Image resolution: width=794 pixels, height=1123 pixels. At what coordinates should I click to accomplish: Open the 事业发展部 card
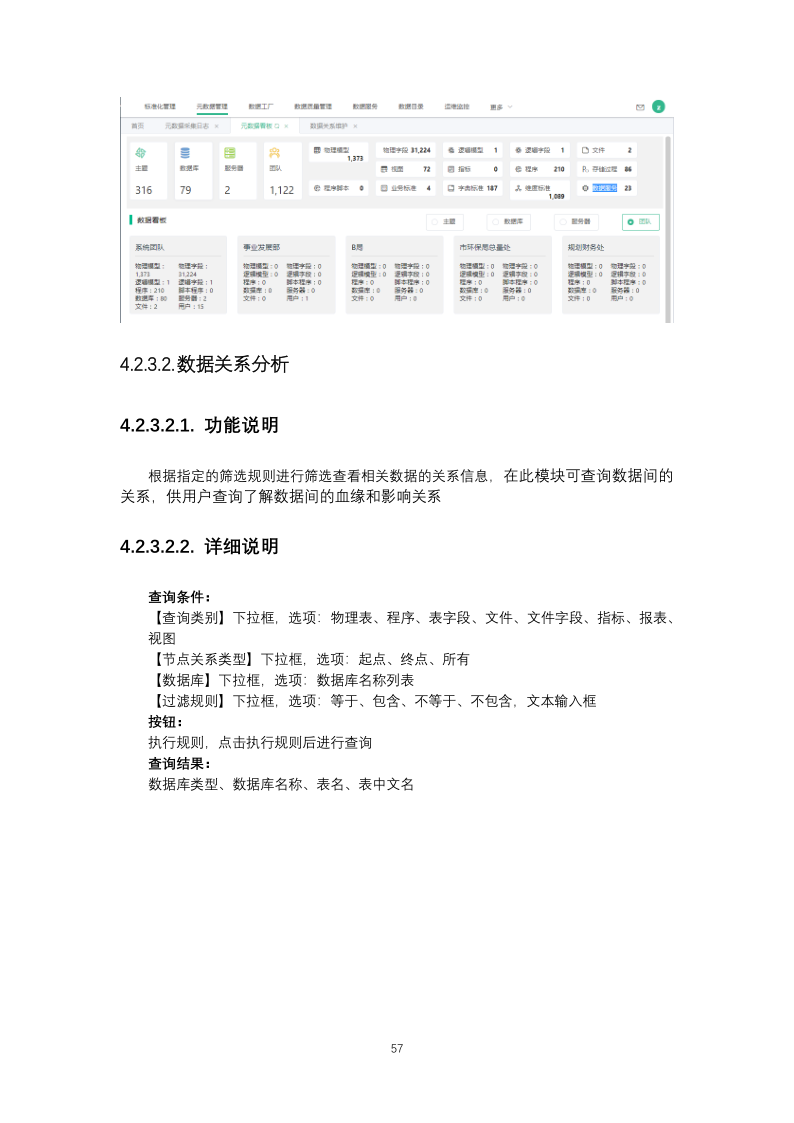pyautogui.click(x=286, y=275)
